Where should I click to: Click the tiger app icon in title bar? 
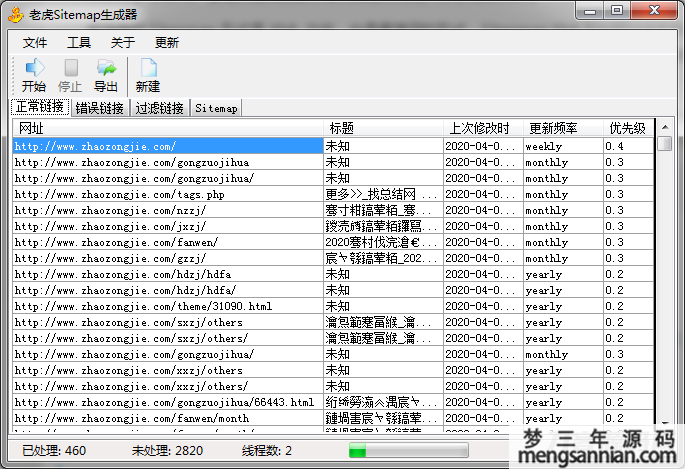[15, 15]
